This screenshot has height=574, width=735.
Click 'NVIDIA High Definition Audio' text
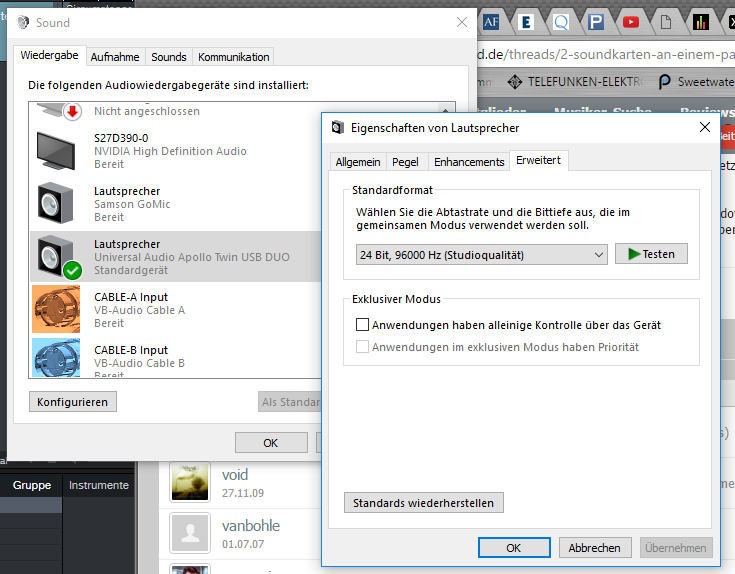(x=170, y=151)
